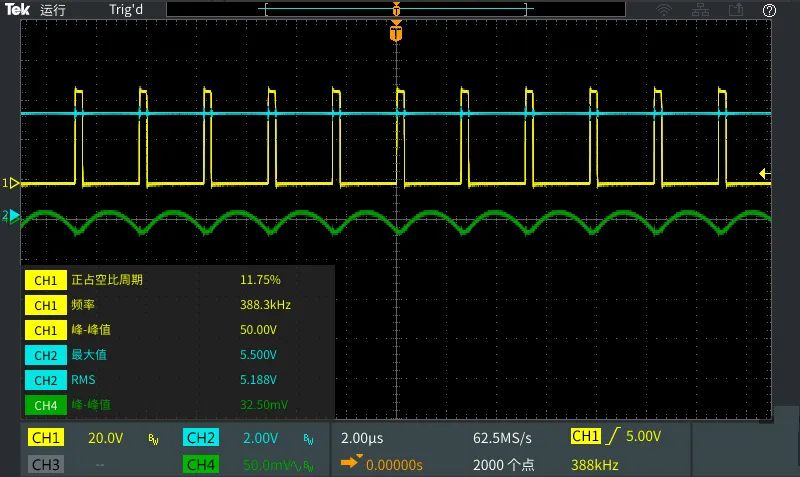Click trigger level value 5.00V
Screen dimensions: 800x477
click(x=643, y=436)
